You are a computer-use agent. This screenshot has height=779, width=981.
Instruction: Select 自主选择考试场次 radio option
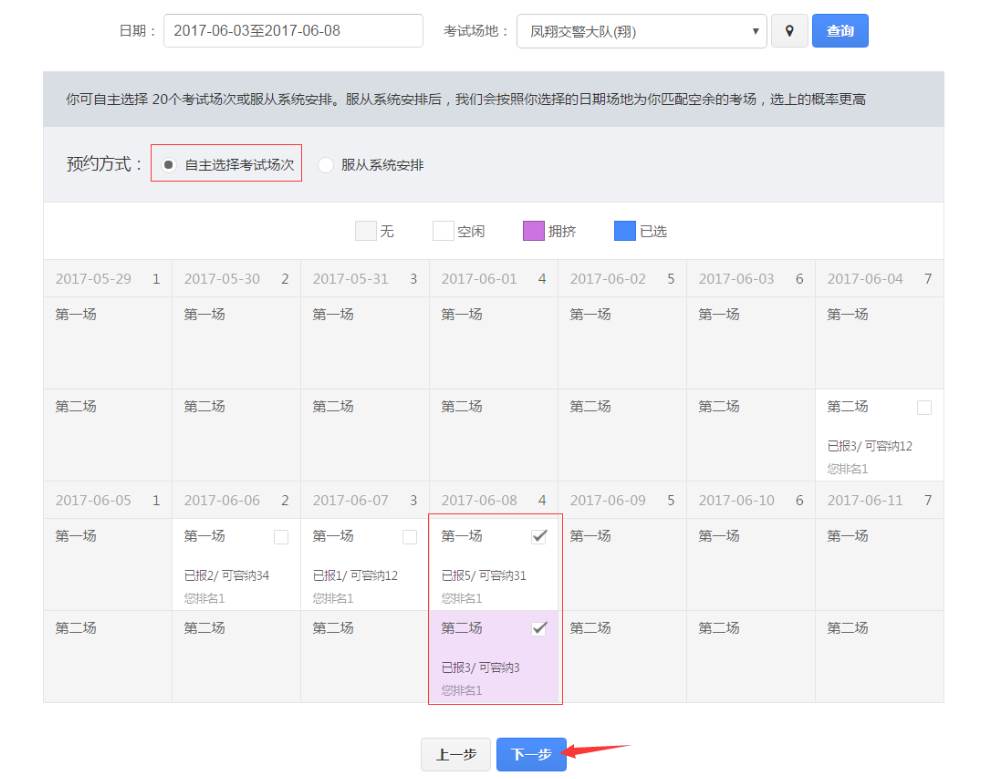click(169, 164)
